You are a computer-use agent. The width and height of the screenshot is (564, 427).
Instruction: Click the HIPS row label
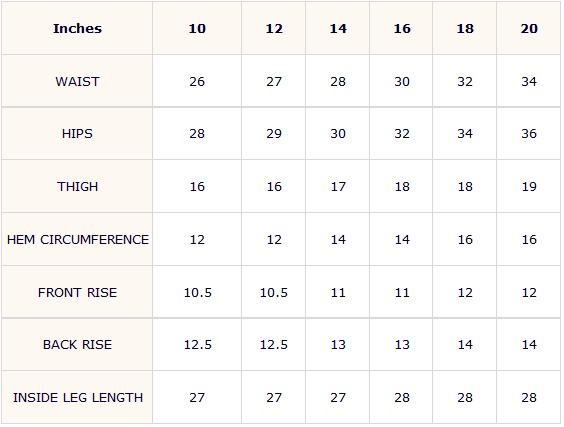(77, 134)
